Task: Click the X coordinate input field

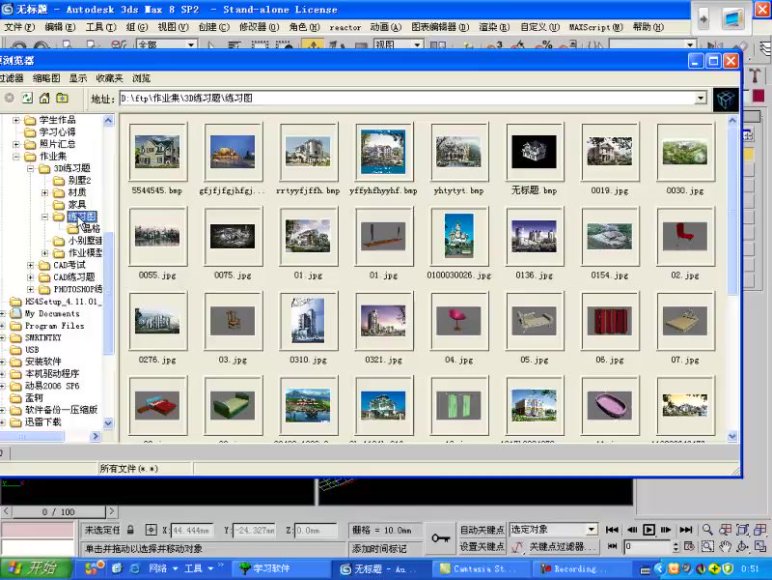Action: tap(192, 530)
